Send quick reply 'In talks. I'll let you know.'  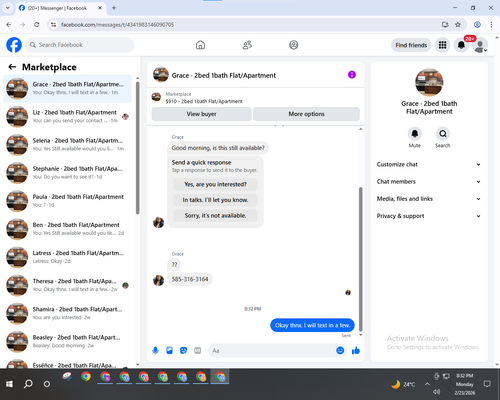(215, 200)
